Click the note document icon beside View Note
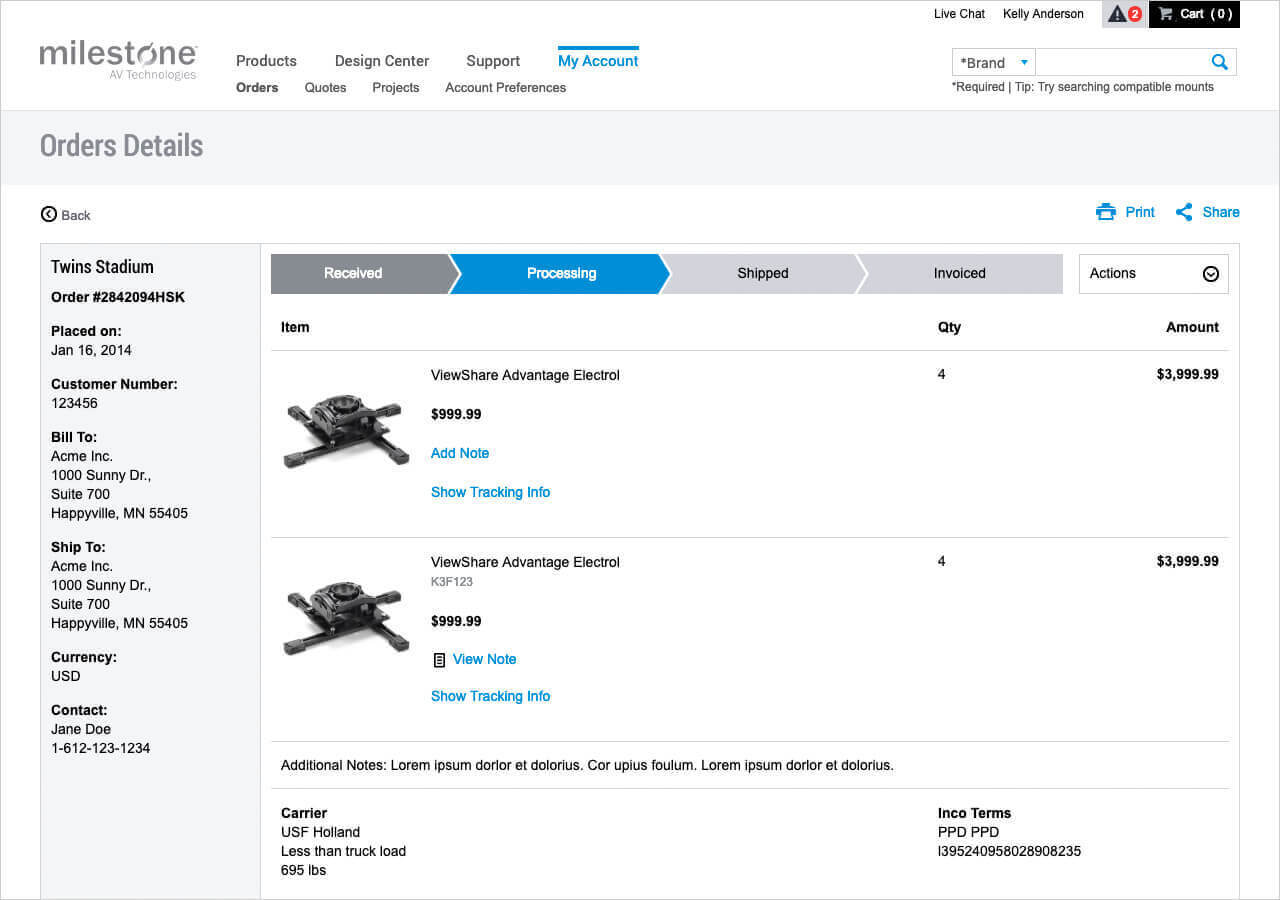 (438, 660)
